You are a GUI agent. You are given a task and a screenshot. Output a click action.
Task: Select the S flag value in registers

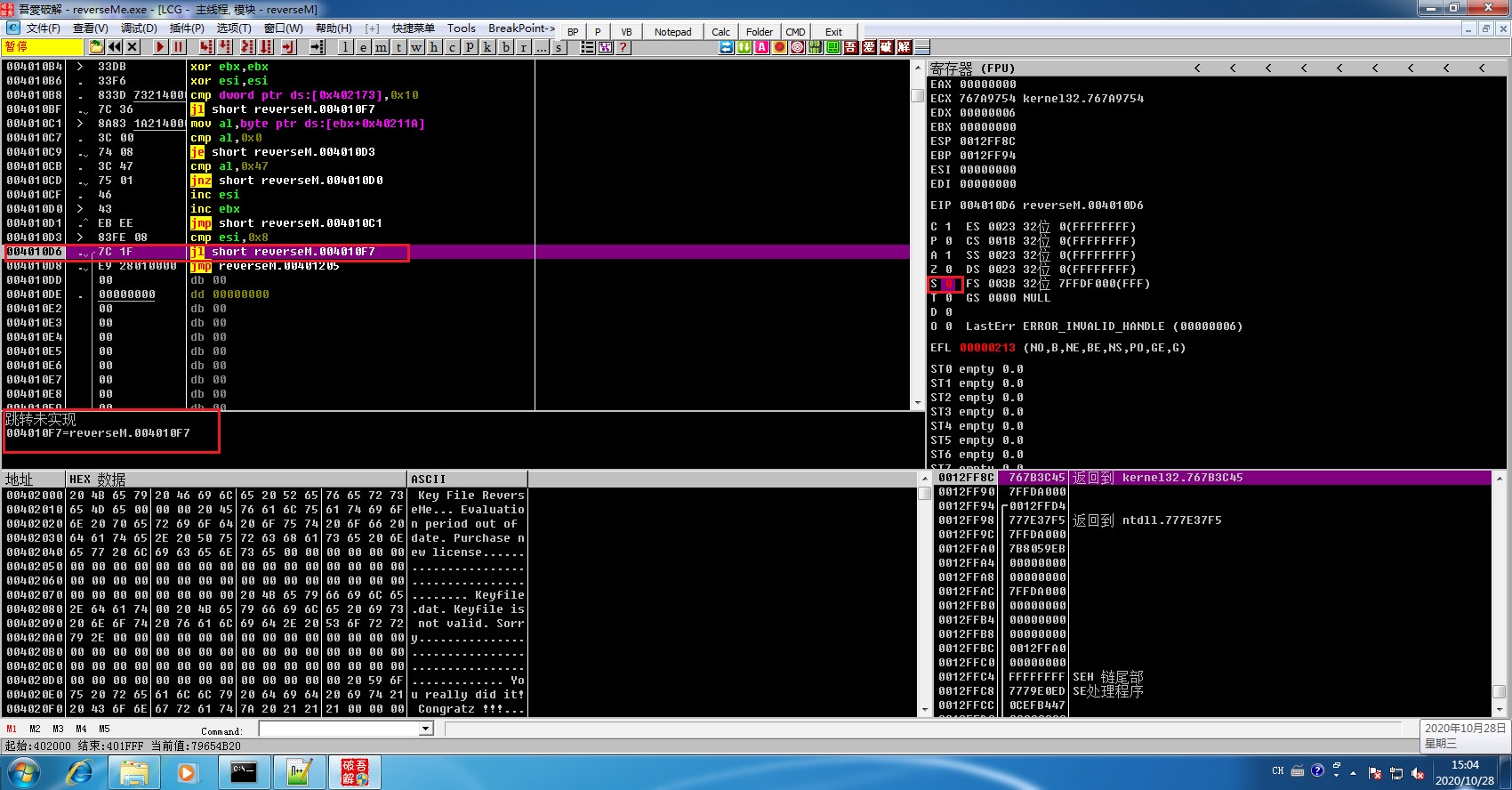[x=948, y=284]
